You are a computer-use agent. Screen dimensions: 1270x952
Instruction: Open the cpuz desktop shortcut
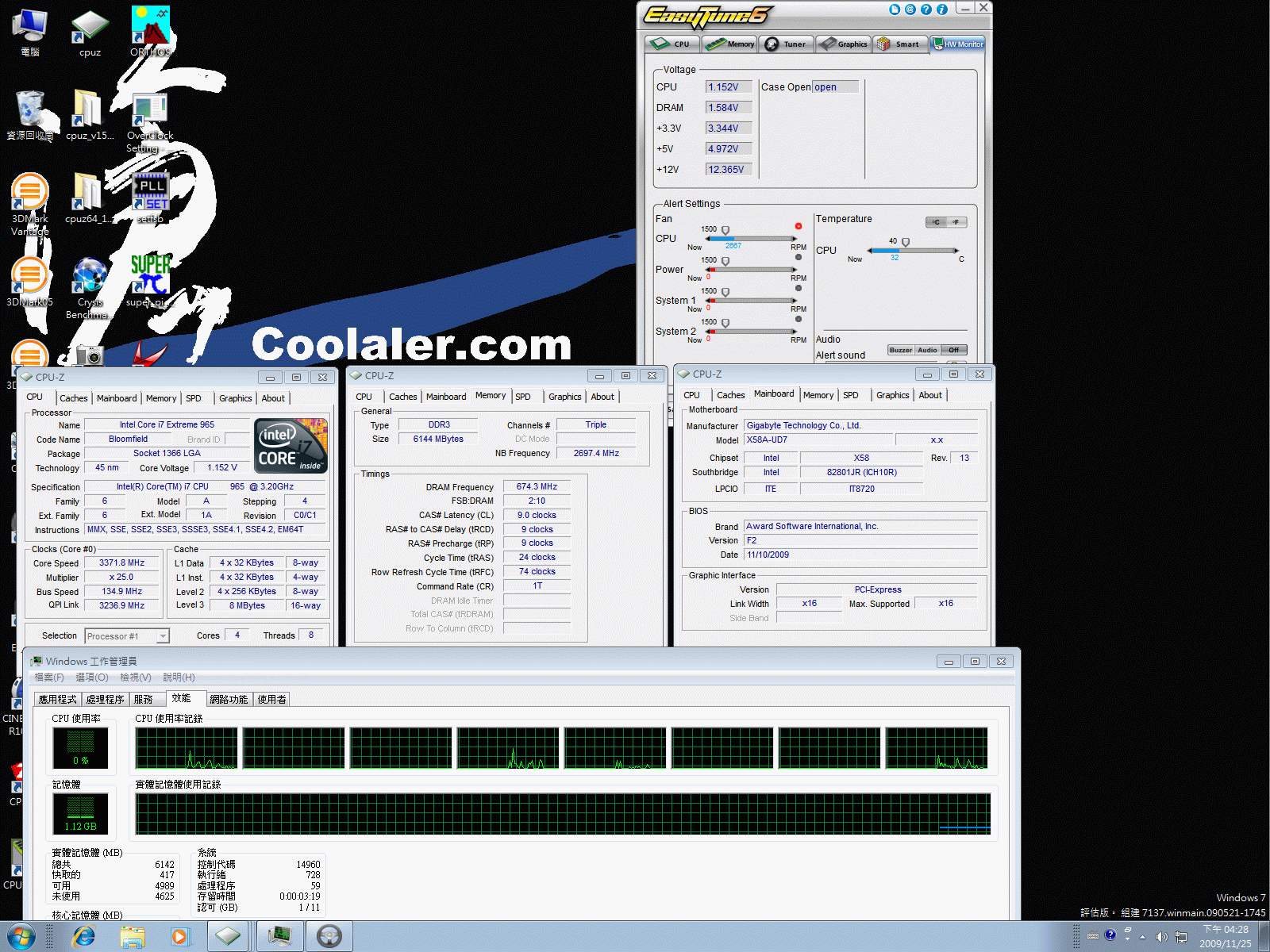(x=90, y=32)
